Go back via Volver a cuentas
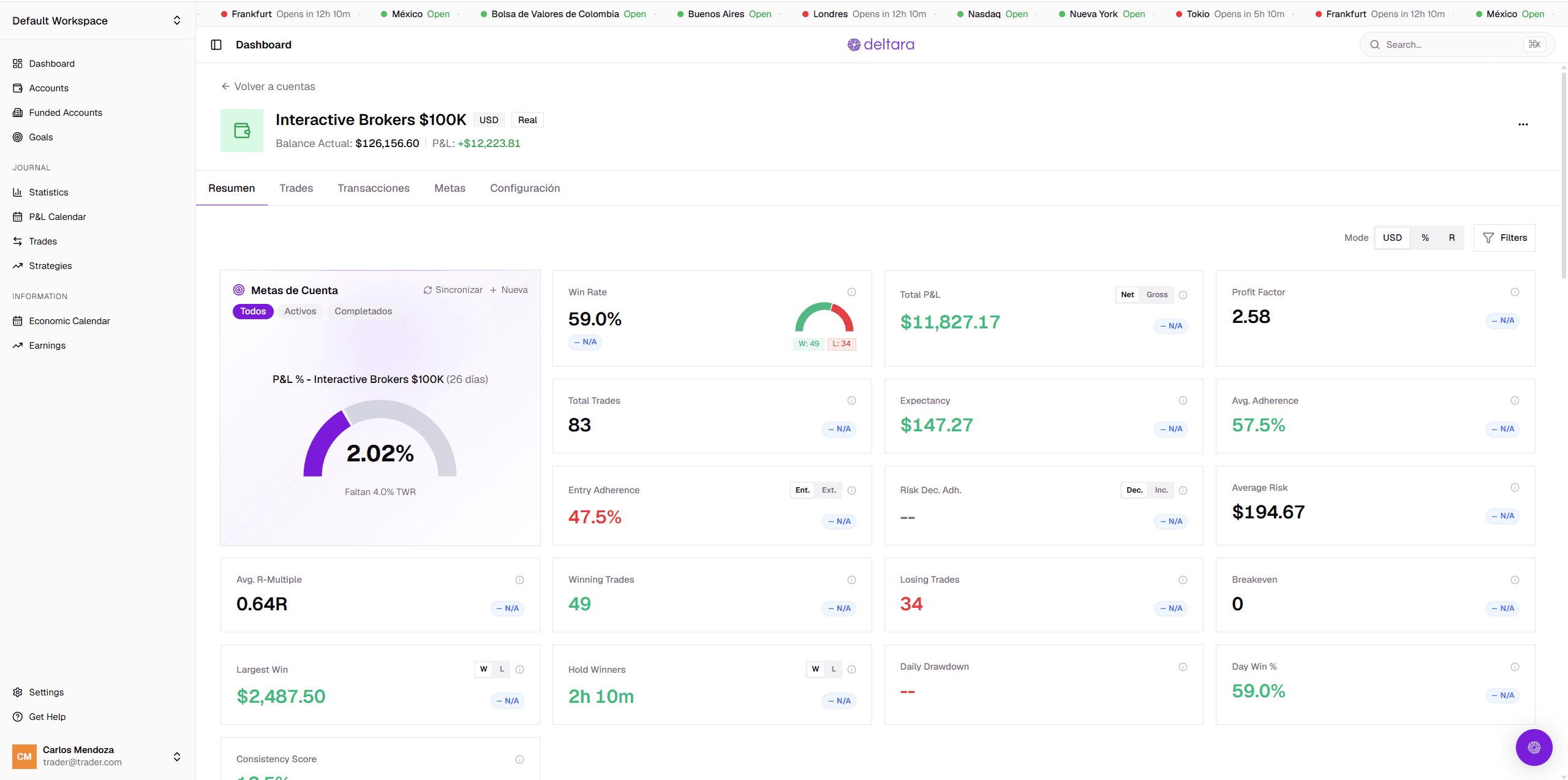This screenshot has height=780, width=1568. coord(268,86)
